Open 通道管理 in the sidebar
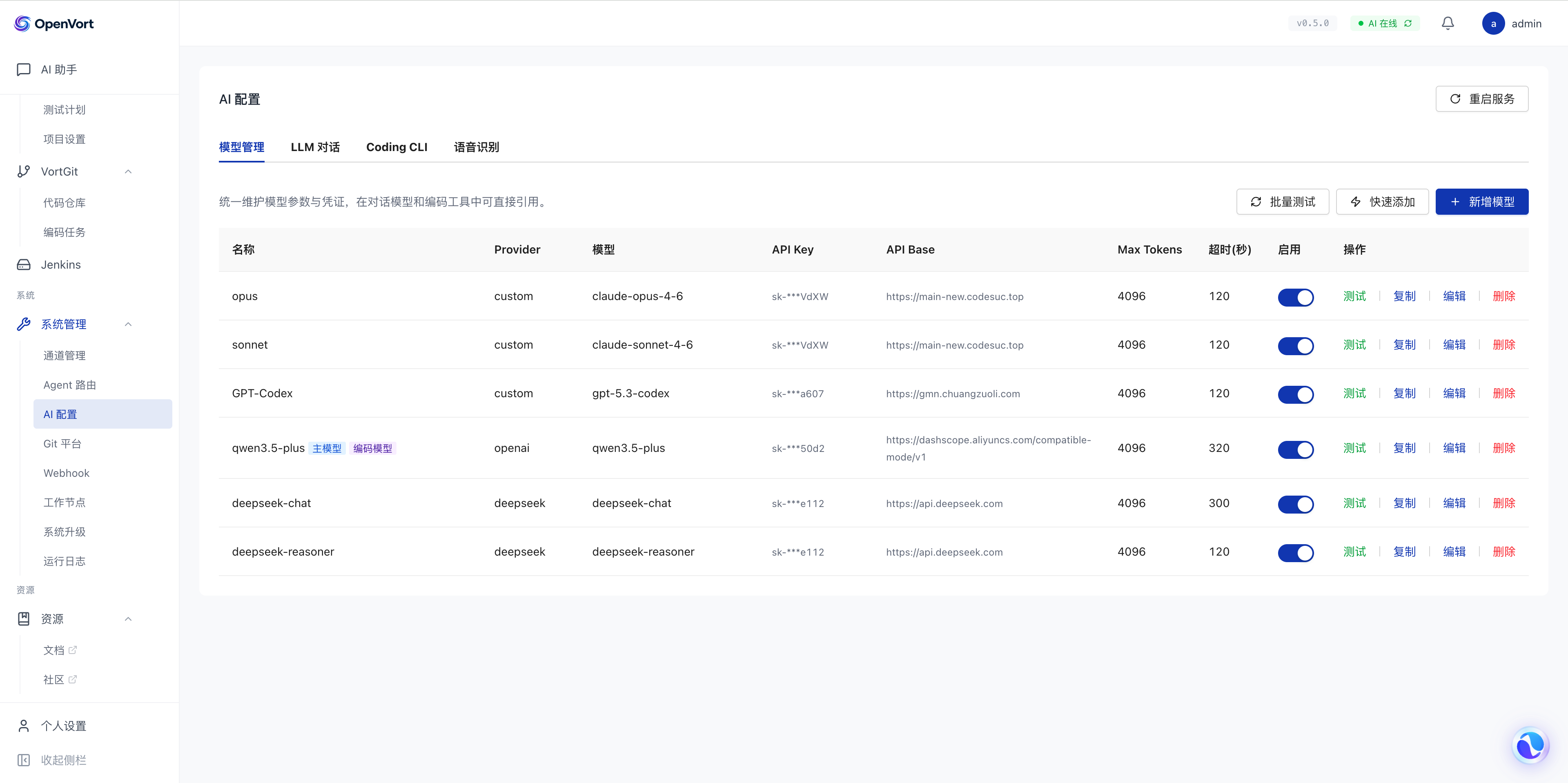 103,355
